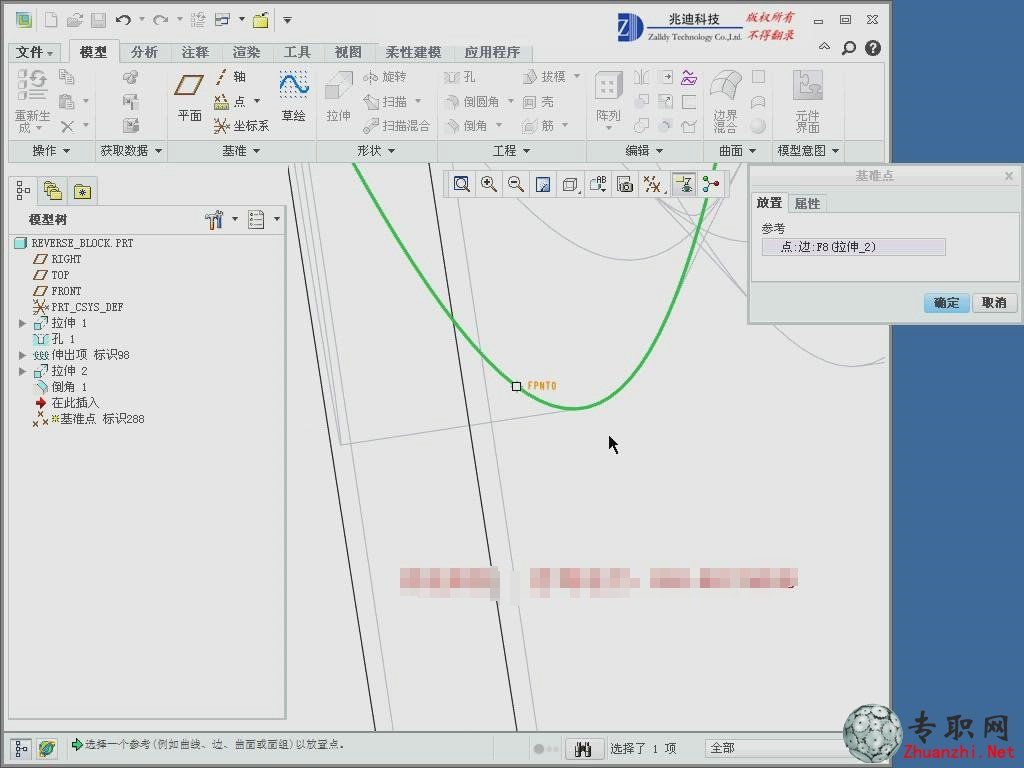Choose the Revolve (旋转) tool
The image size is (1024, 768).
[x=385, y=77]
